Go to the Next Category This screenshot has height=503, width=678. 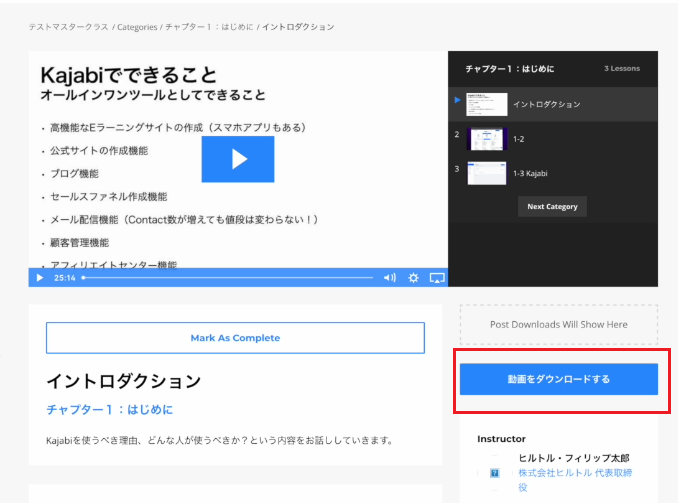click(x=552, y=207)
